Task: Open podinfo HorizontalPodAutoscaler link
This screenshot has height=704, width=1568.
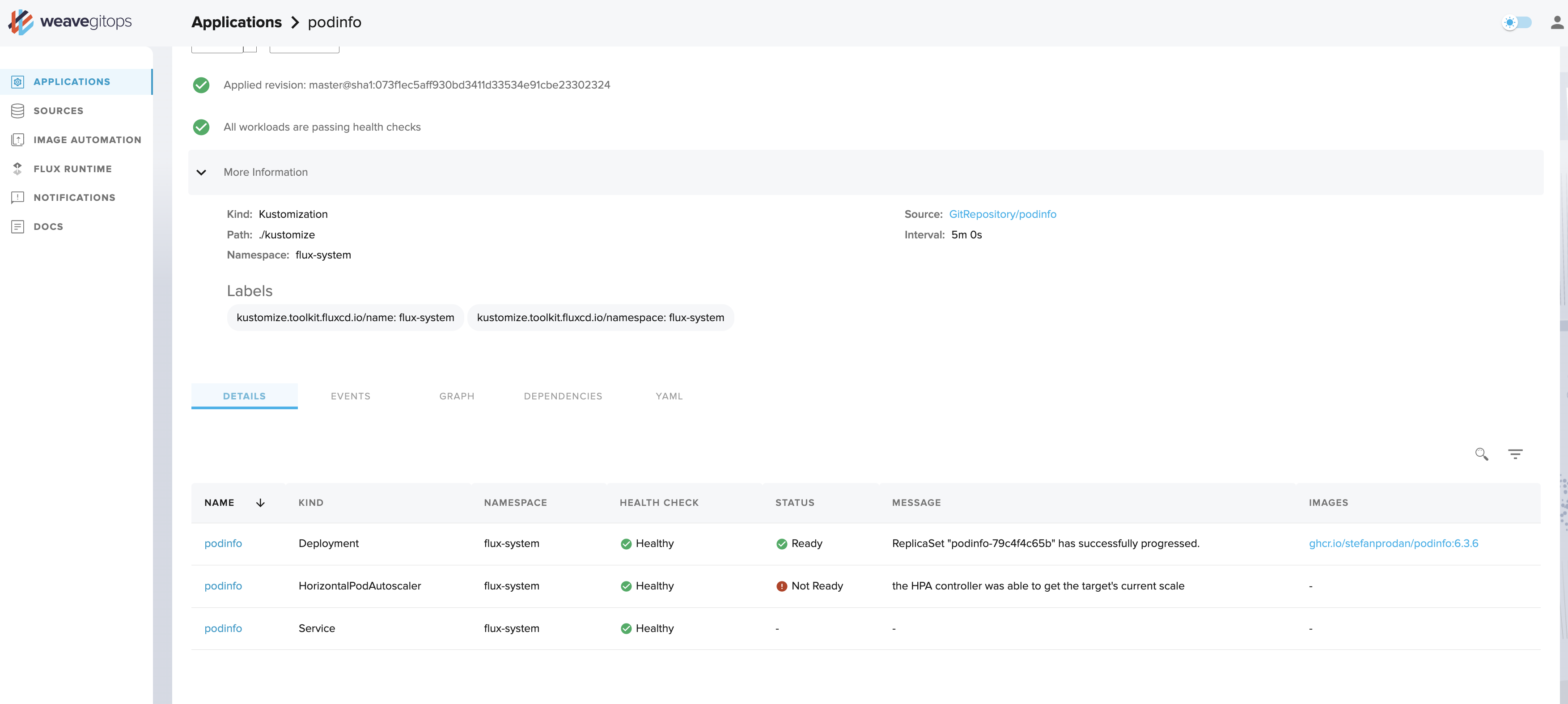Action: [223, 586]
